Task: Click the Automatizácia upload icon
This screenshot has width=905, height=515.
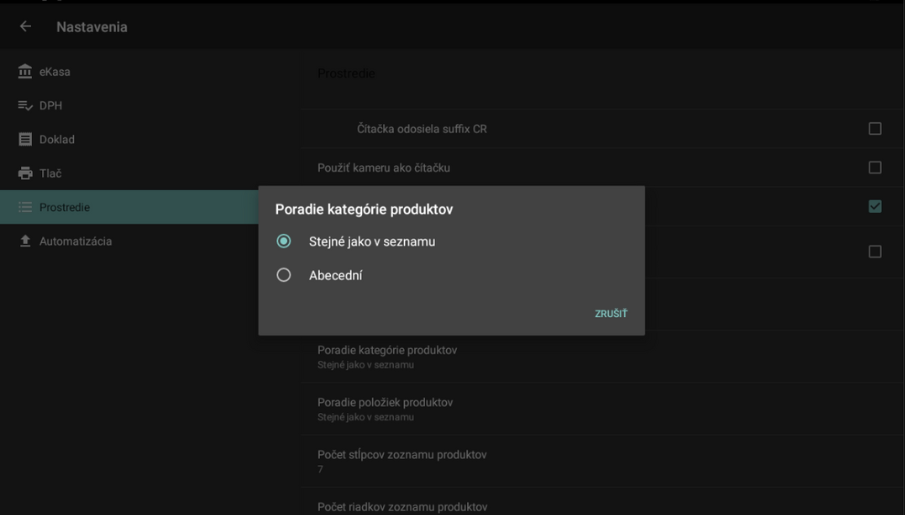Action: (26, 242)
